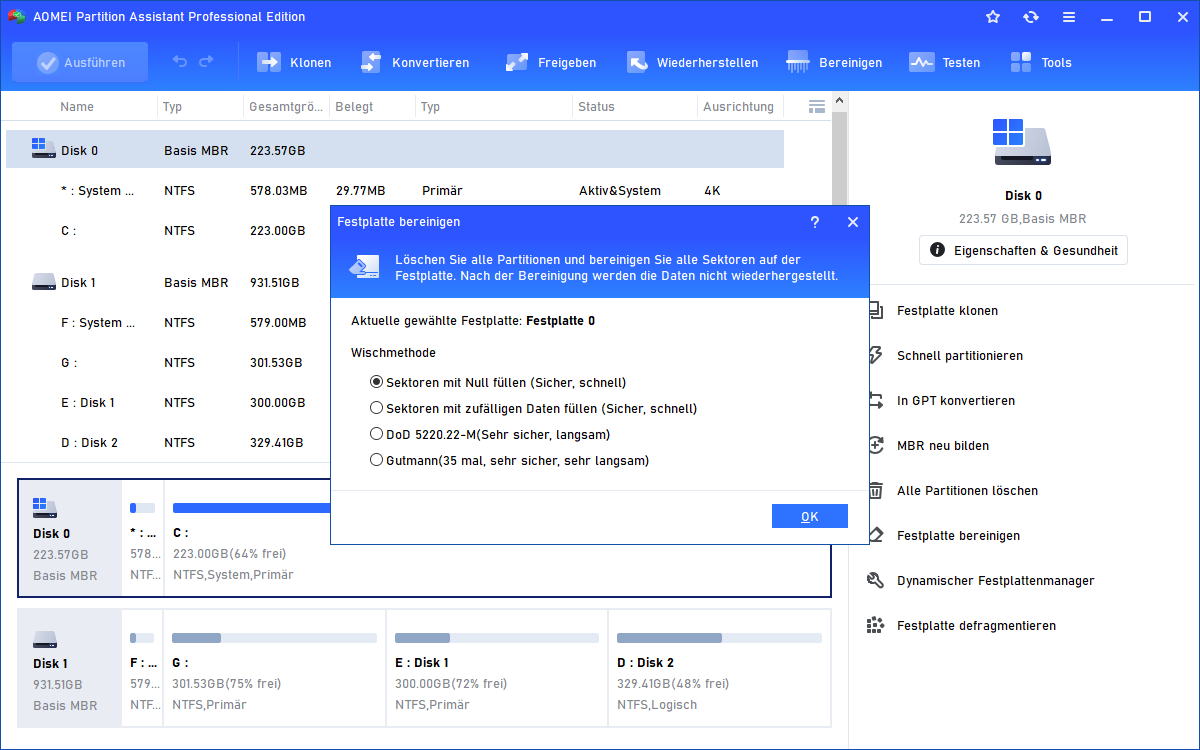Close the Festplatte bereinigen dialog
This screenshot has height=750, width=1200.
[x=853, y=222]
